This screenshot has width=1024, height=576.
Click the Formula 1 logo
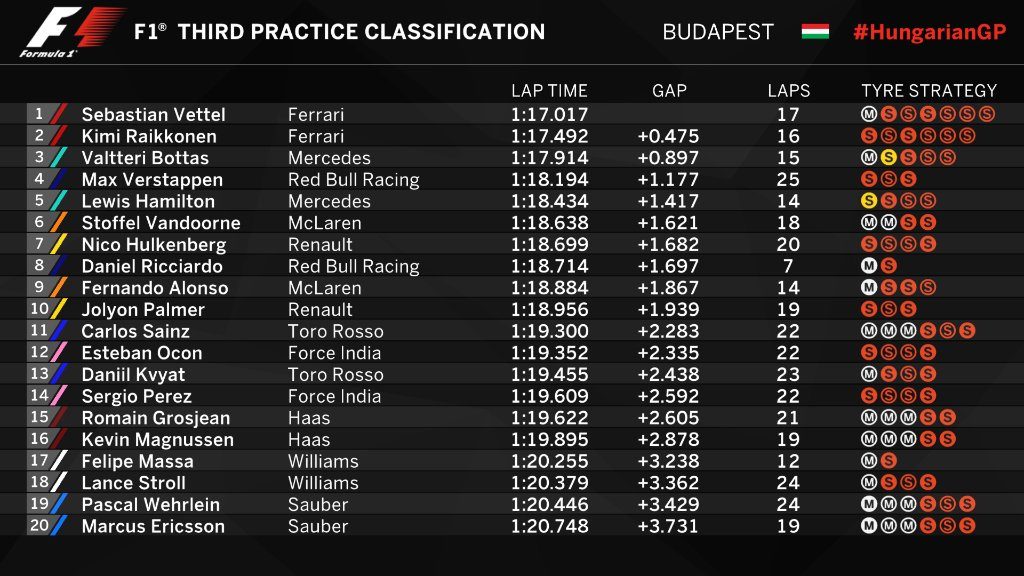point(70,33)
